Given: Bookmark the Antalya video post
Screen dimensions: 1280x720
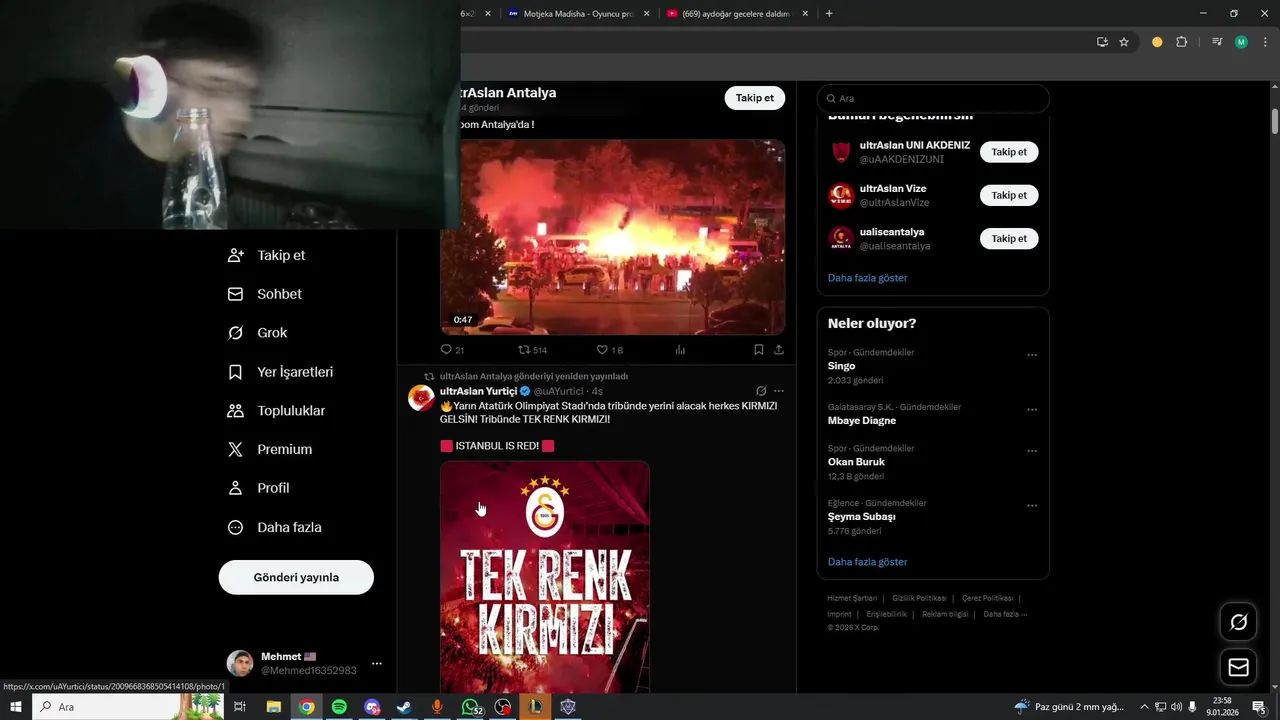Looking at the screenshot, I should tap(759, 350).
